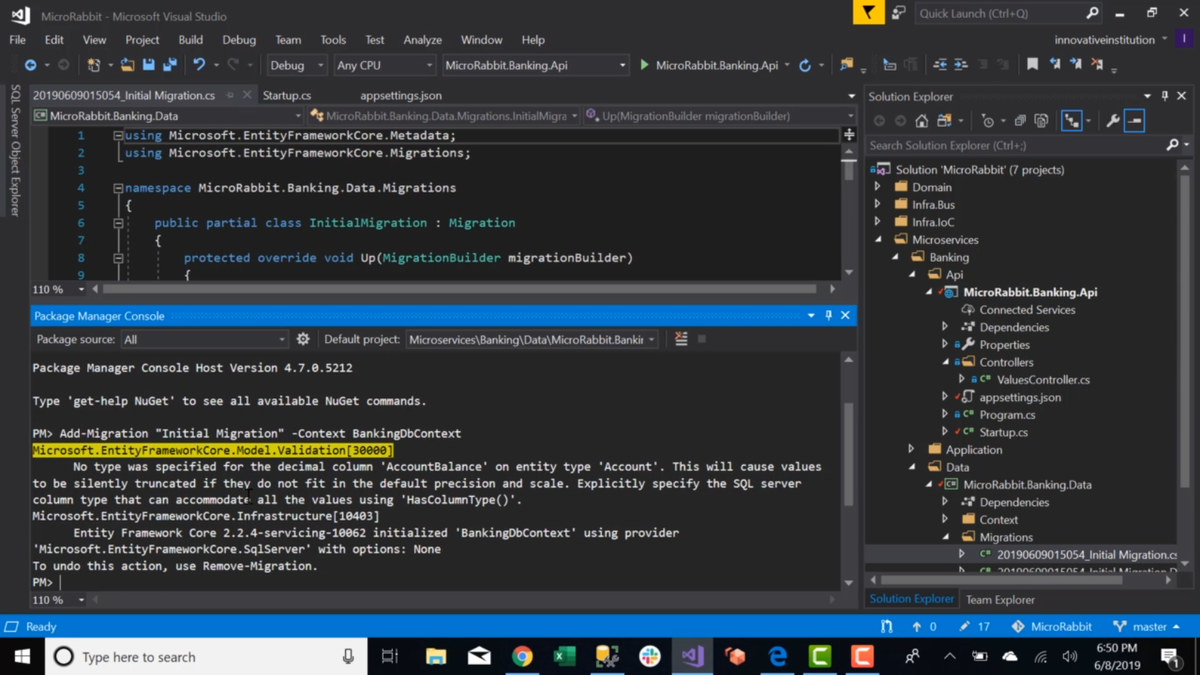Switch to the Startup.cs editor tab
This screenshot has height=675, width=1200.
coord(287,95)
